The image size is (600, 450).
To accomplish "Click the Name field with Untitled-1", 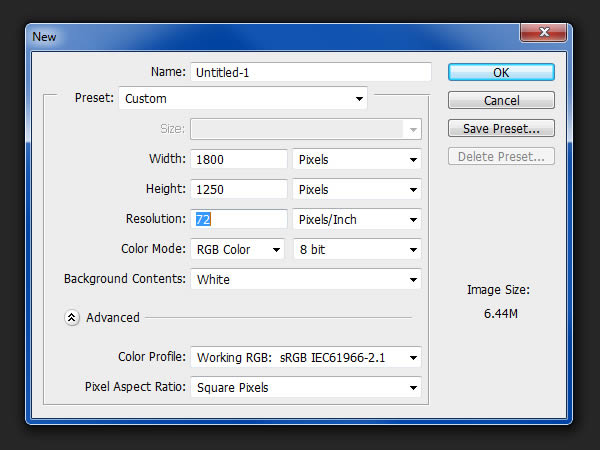I will coord(311,72).
